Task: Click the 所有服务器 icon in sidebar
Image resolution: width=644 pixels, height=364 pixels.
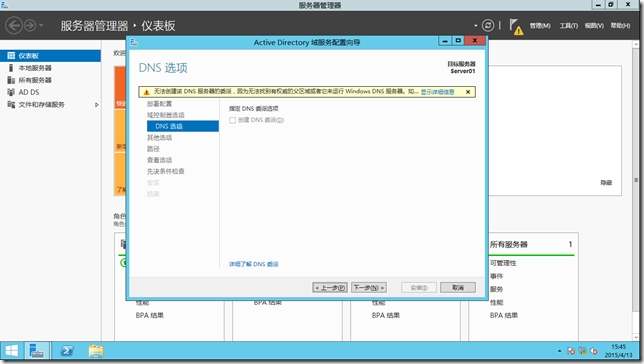Action: [11, 80]
